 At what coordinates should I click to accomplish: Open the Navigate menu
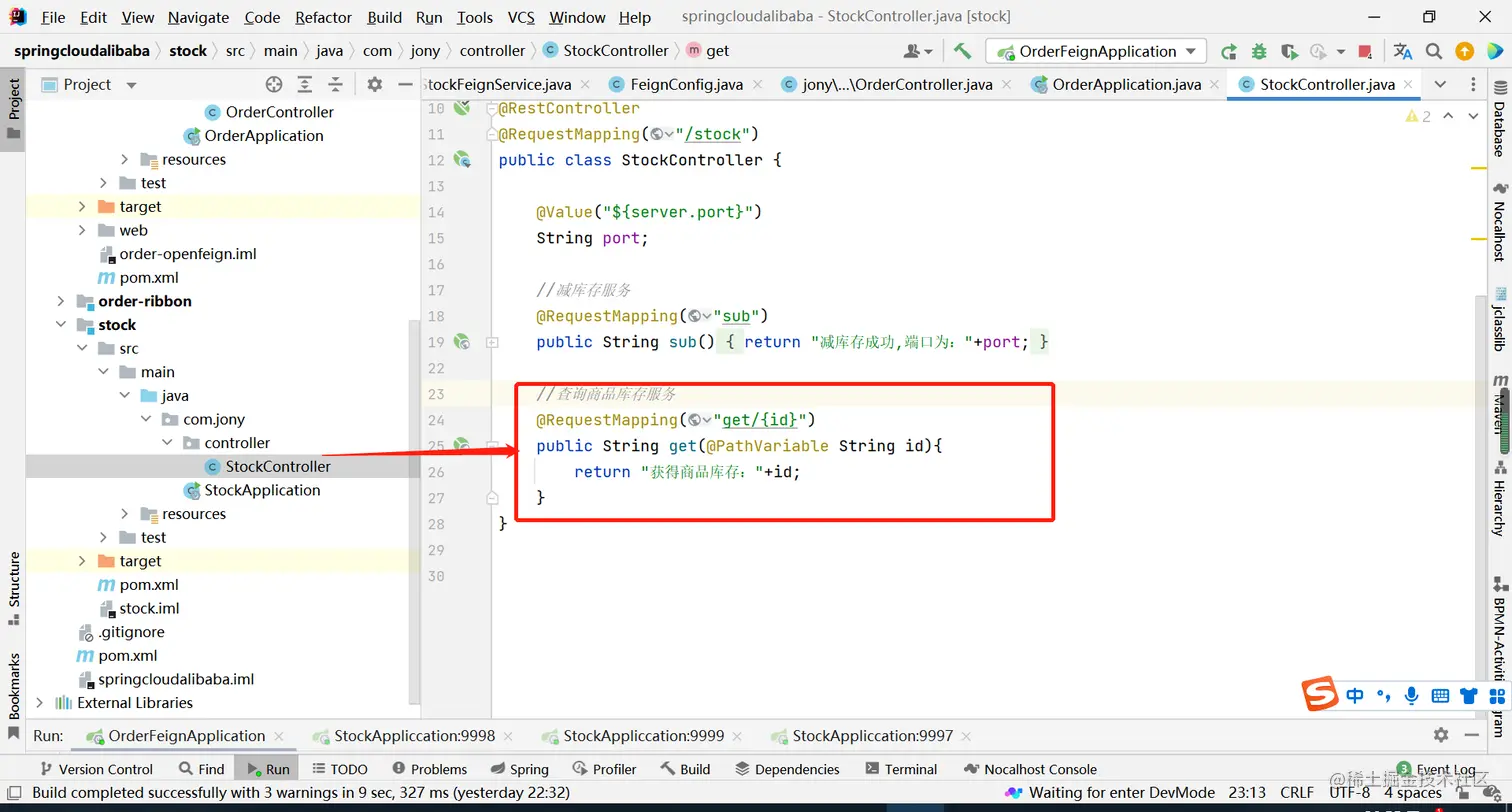tap(198, 17)
